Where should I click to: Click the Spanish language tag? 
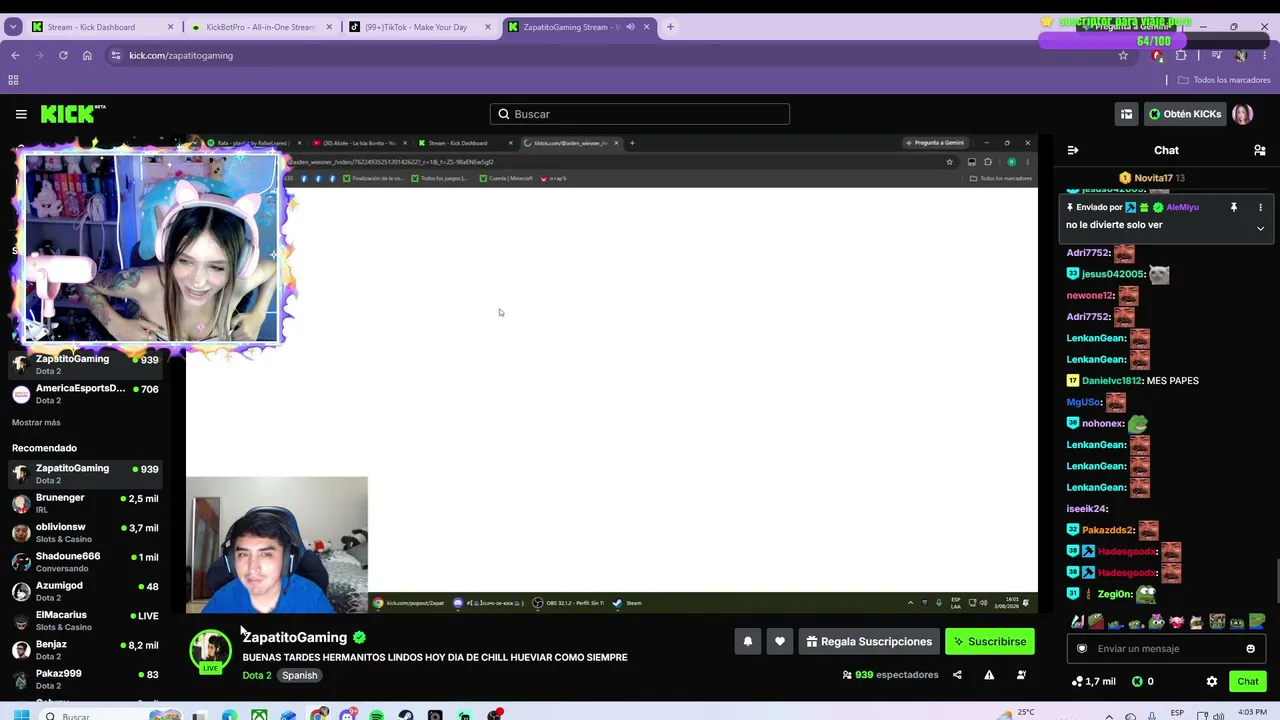(299, 675)
